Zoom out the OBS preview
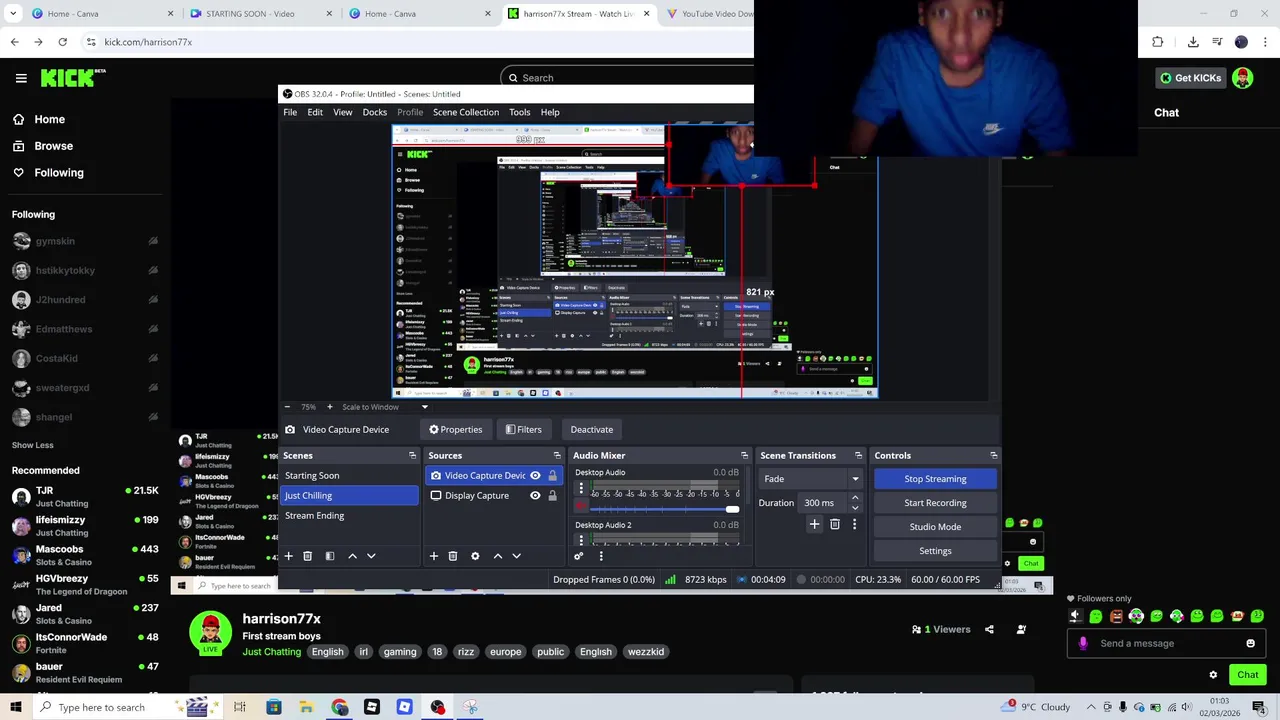 click(288, 407)
